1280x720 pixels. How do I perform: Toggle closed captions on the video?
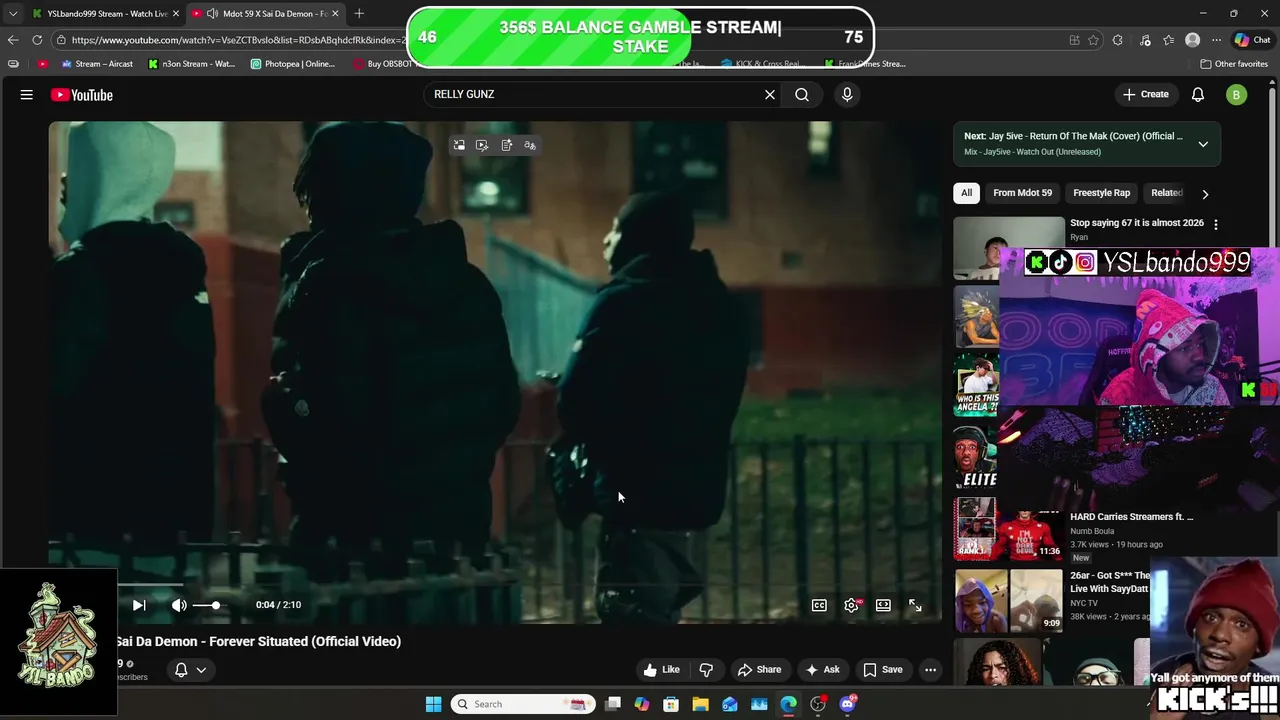819,605
